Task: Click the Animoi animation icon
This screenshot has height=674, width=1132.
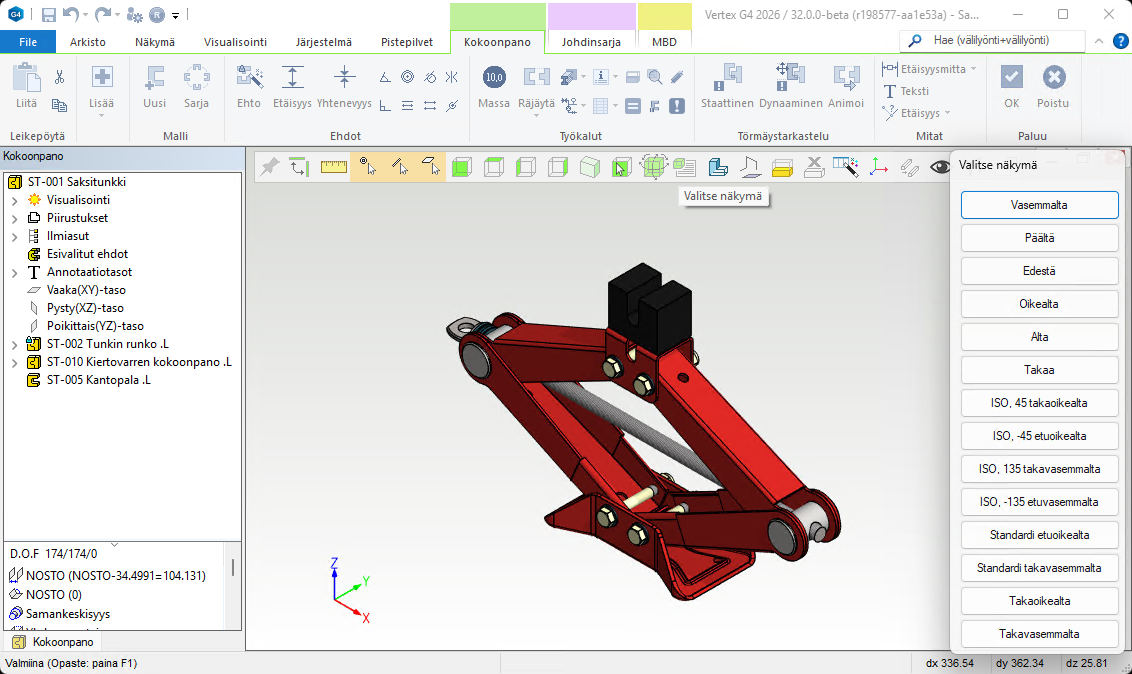Action: point(846,79)
